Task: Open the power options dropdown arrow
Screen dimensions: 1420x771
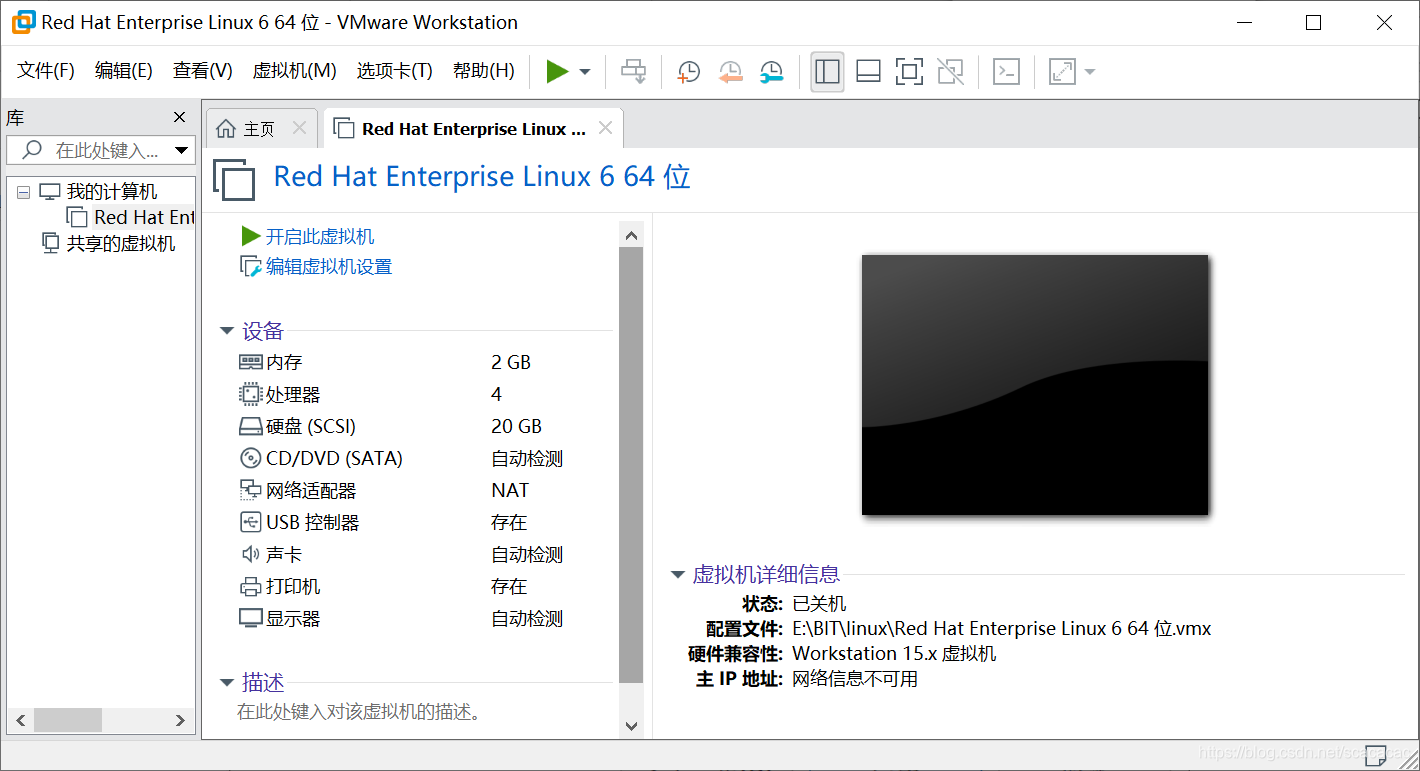Action: tap(585, 72)
